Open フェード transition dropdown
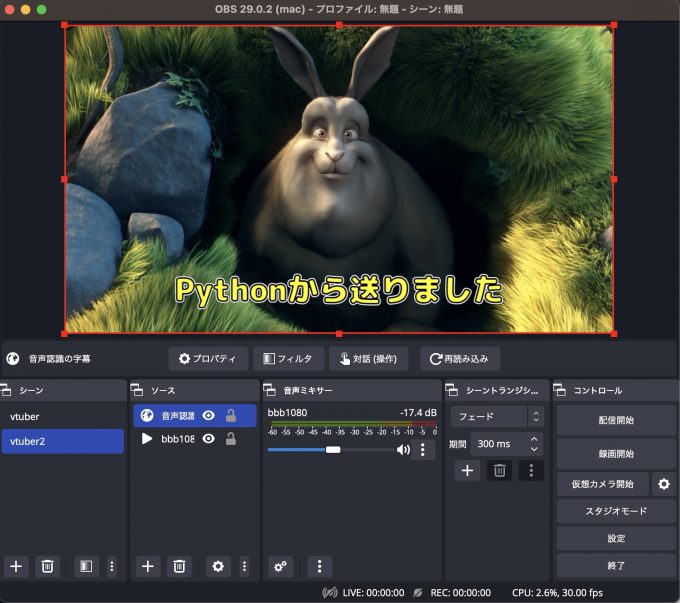This screenshot has width=680, height=603. [x=497, y=416]
